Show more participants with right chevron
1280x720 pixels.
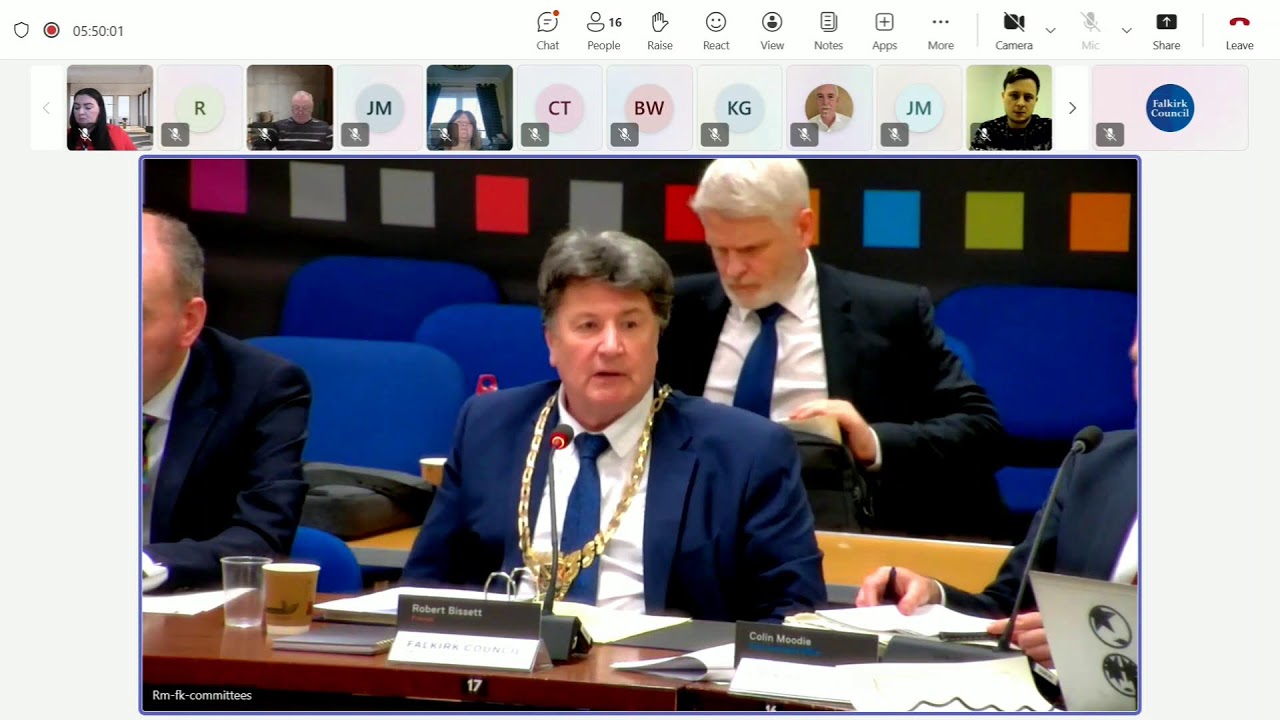pyautogui.click(x=1072, y=108)
